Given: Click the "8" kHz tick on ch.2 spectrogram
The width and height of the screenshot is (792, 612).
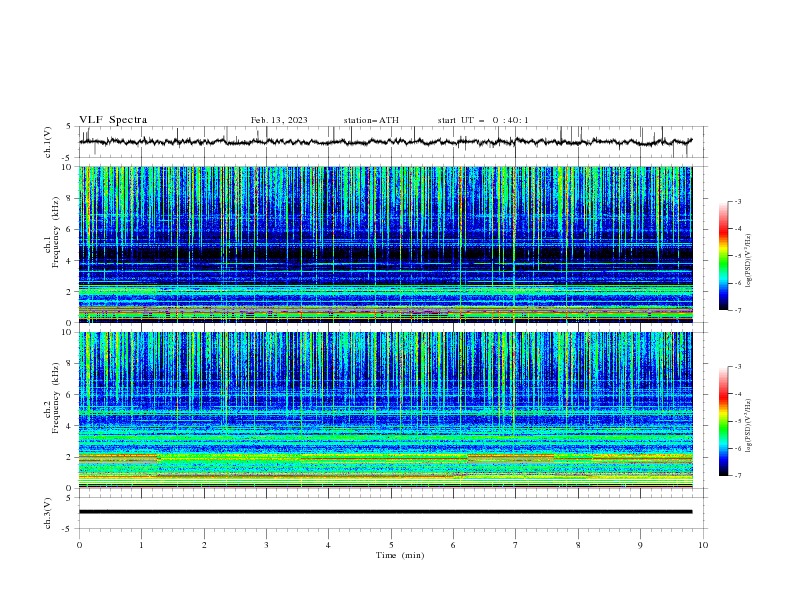Looking at the screenshot, I should tap(70, 364).
